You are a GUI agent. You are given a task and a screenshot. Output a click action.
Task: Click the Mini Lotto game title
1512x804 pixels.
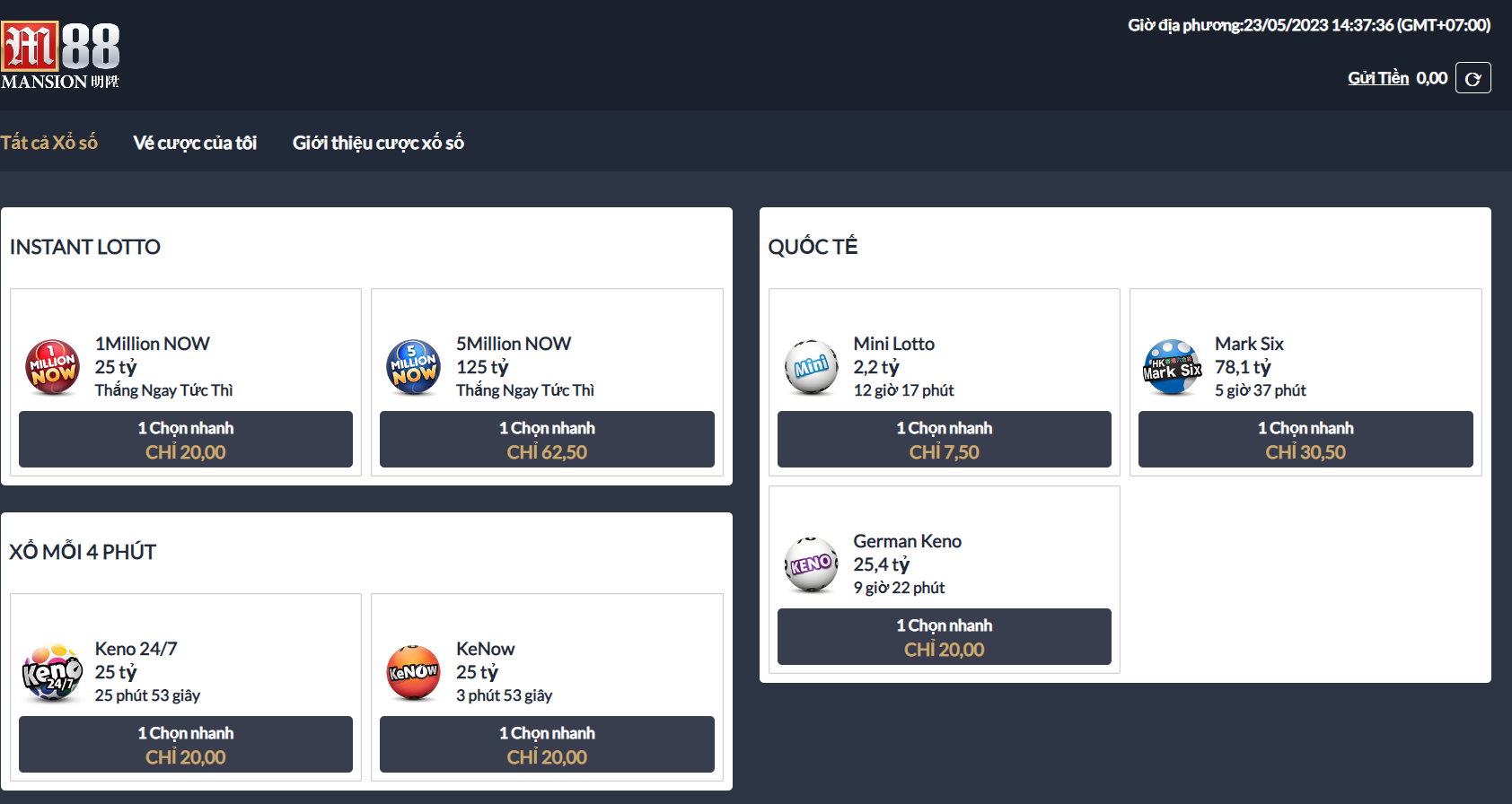point(894,344)
